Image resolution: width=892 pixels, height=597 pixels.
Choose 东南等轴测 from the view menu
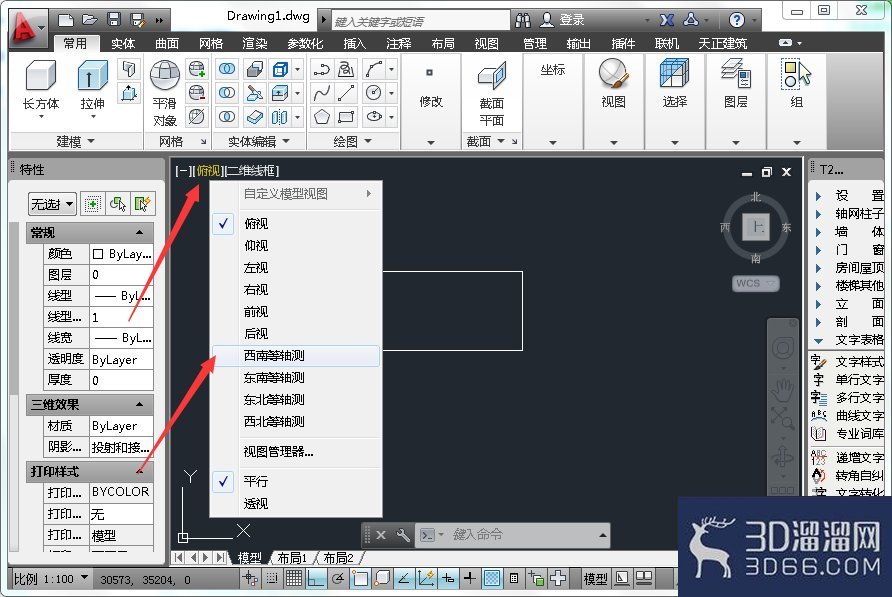296,378
